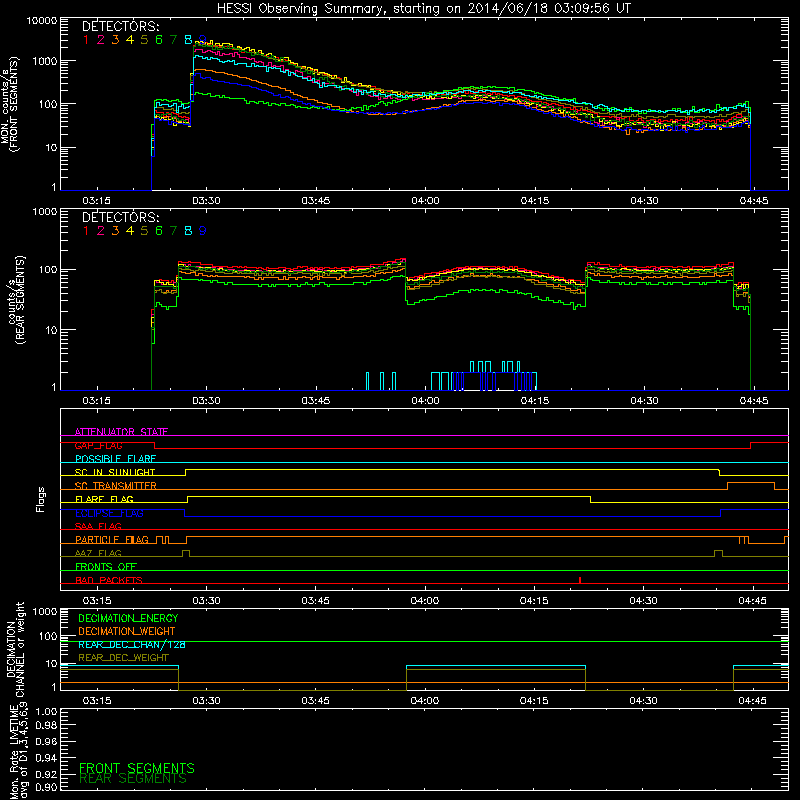
Task: Click the FRONTS_OFF flag label
Action: click(106, 566)
